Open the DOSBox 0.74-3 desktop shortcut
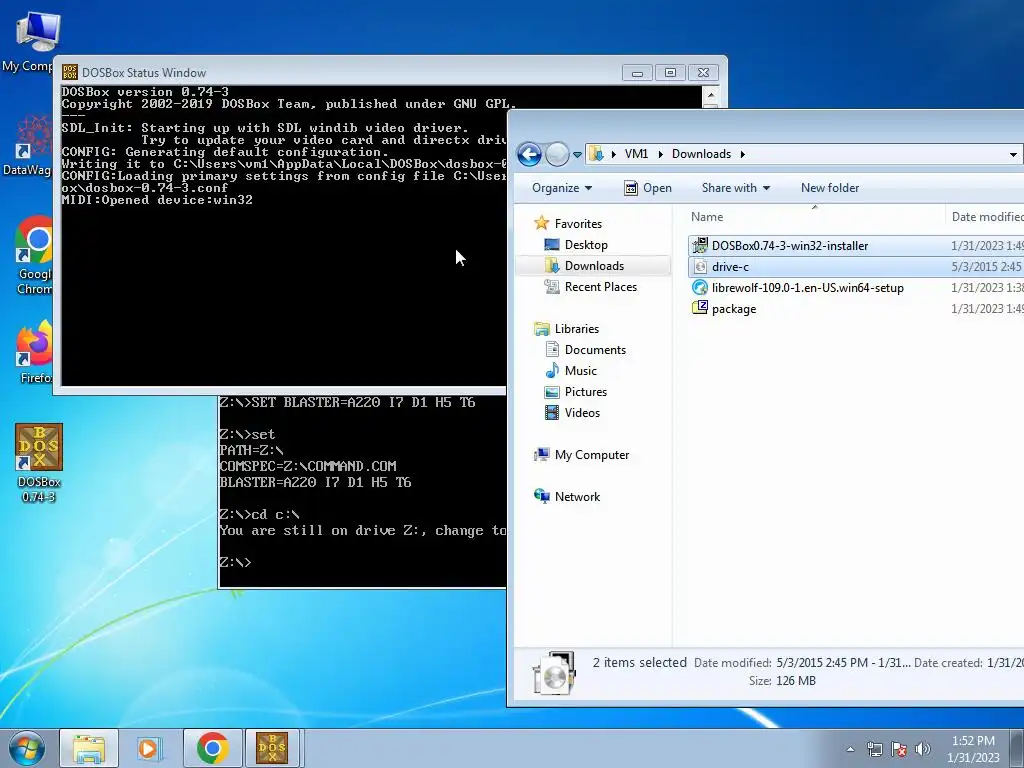Image resolution: width=1024 pixels, height=768 pixels. (39, 462)
